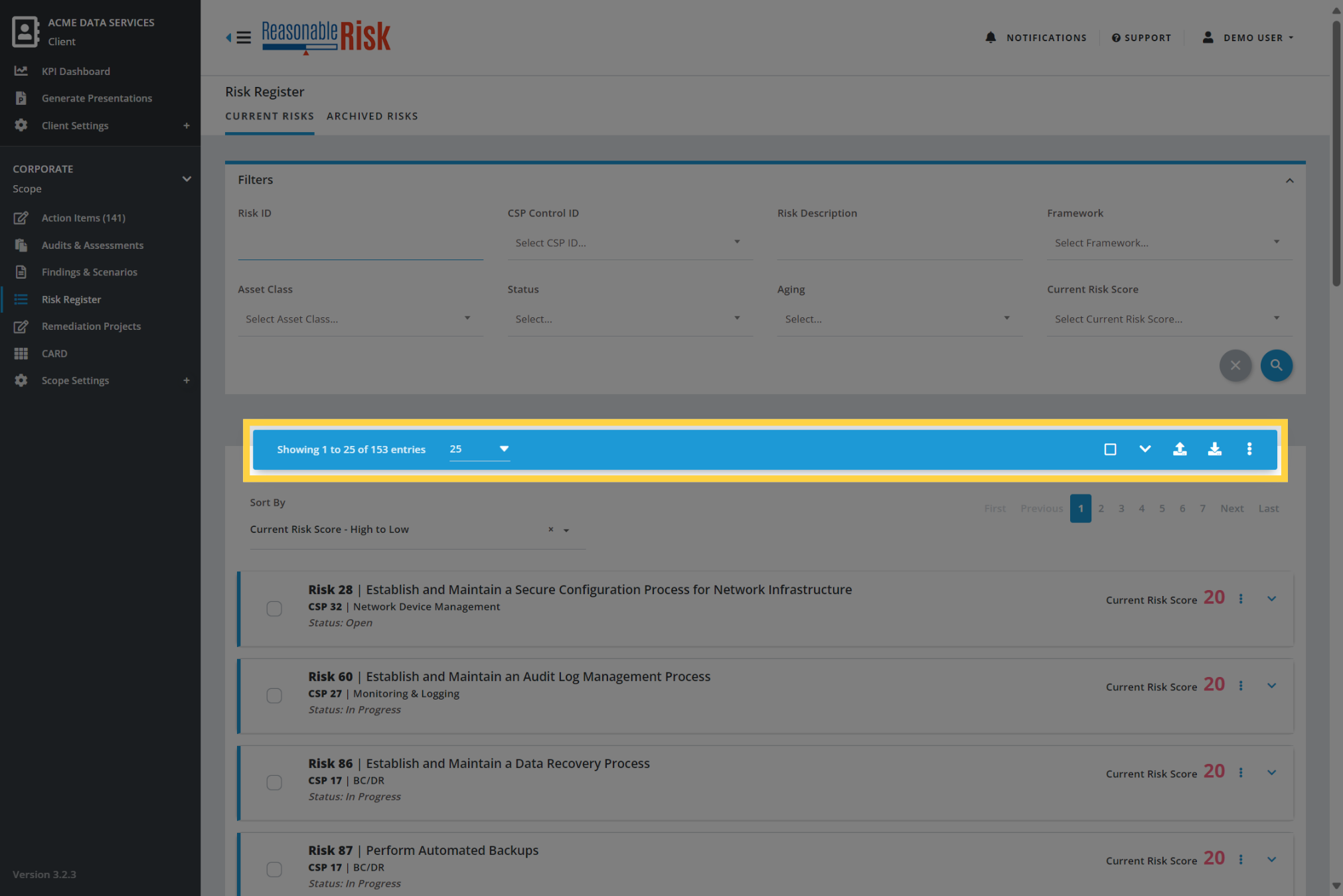Click the upload icon in the toolbar
Screen dimensions: 1343x896
point(1180,449)
